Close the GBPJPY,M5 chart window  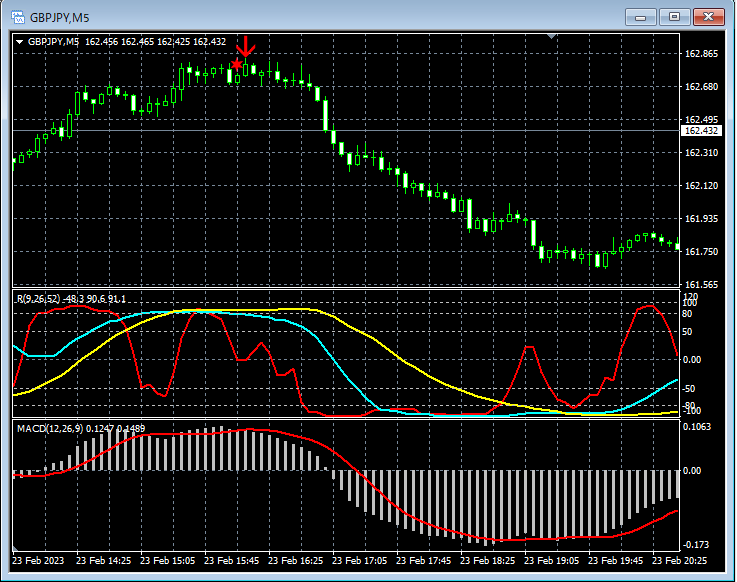click(708, 16)
